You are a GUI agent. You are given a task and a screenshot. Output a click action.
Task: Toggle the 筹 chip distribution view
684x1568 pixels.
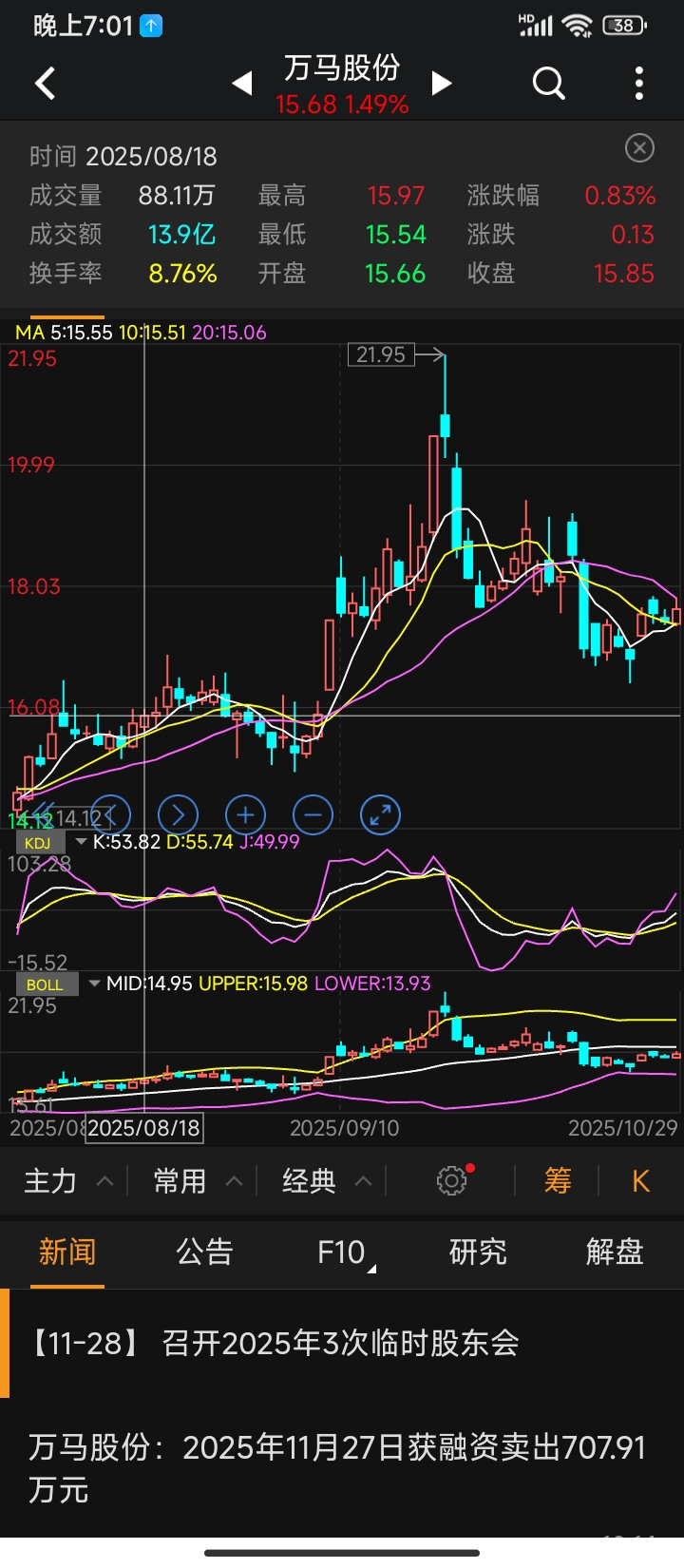click(558, 1181)
